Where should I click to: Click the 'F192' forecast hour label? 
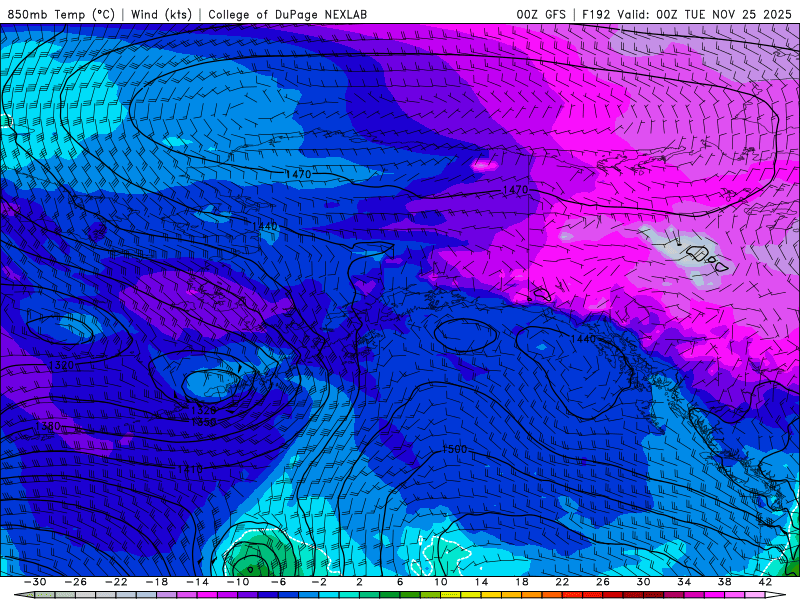pyautogui.click(x=596, y=14)
